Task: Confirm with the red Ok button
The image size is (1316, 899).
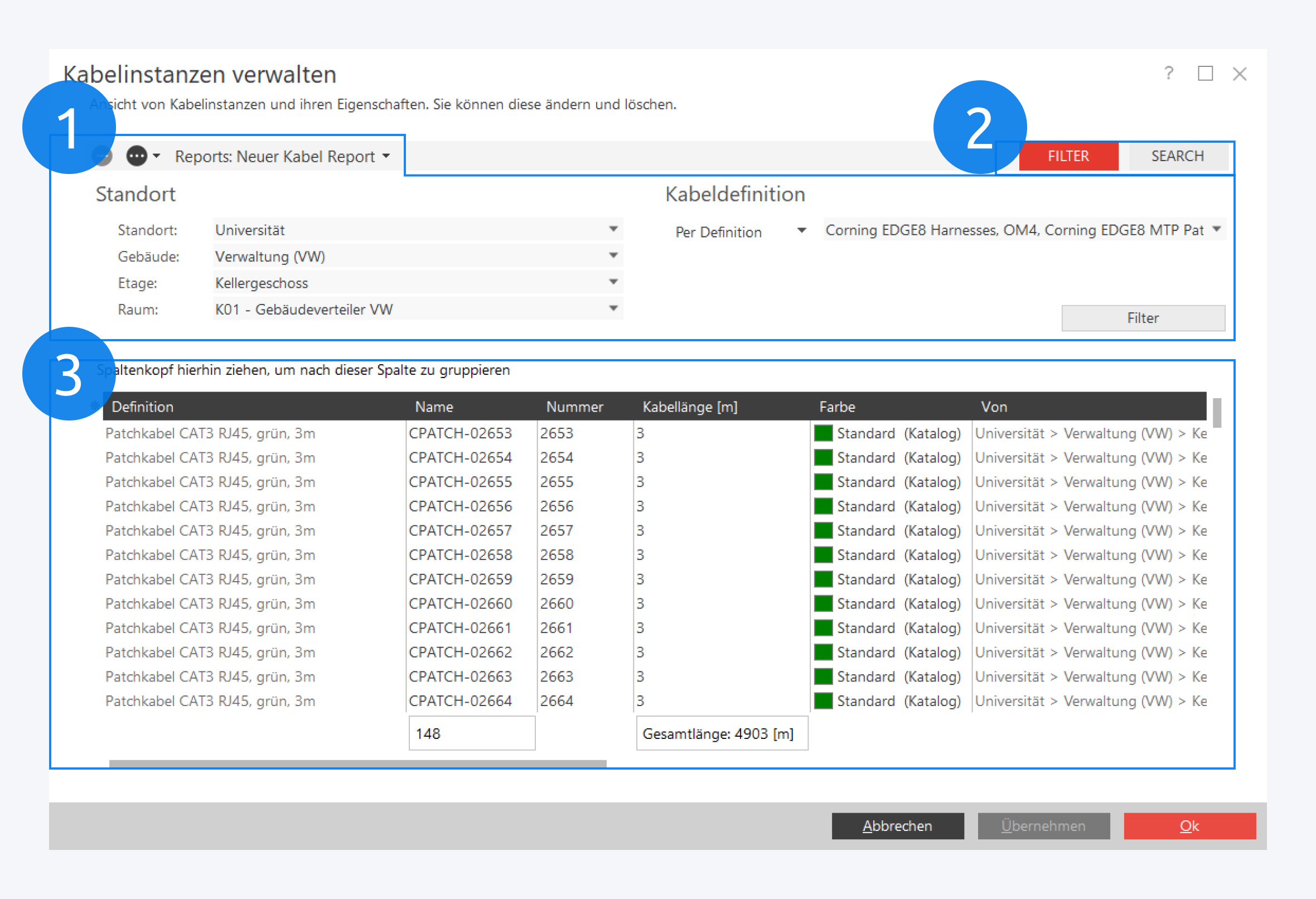Action: pos(1189,825)
